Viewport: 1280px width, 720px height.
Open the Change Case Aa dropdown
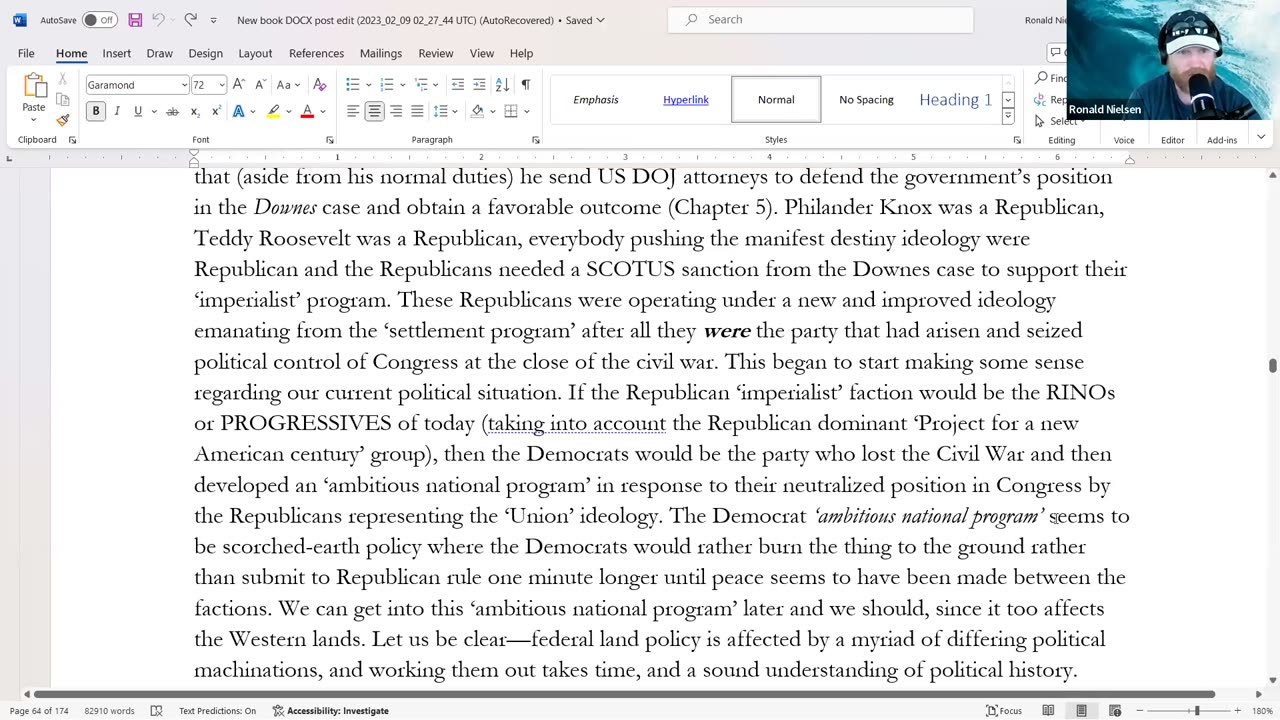tap(288, 85)
